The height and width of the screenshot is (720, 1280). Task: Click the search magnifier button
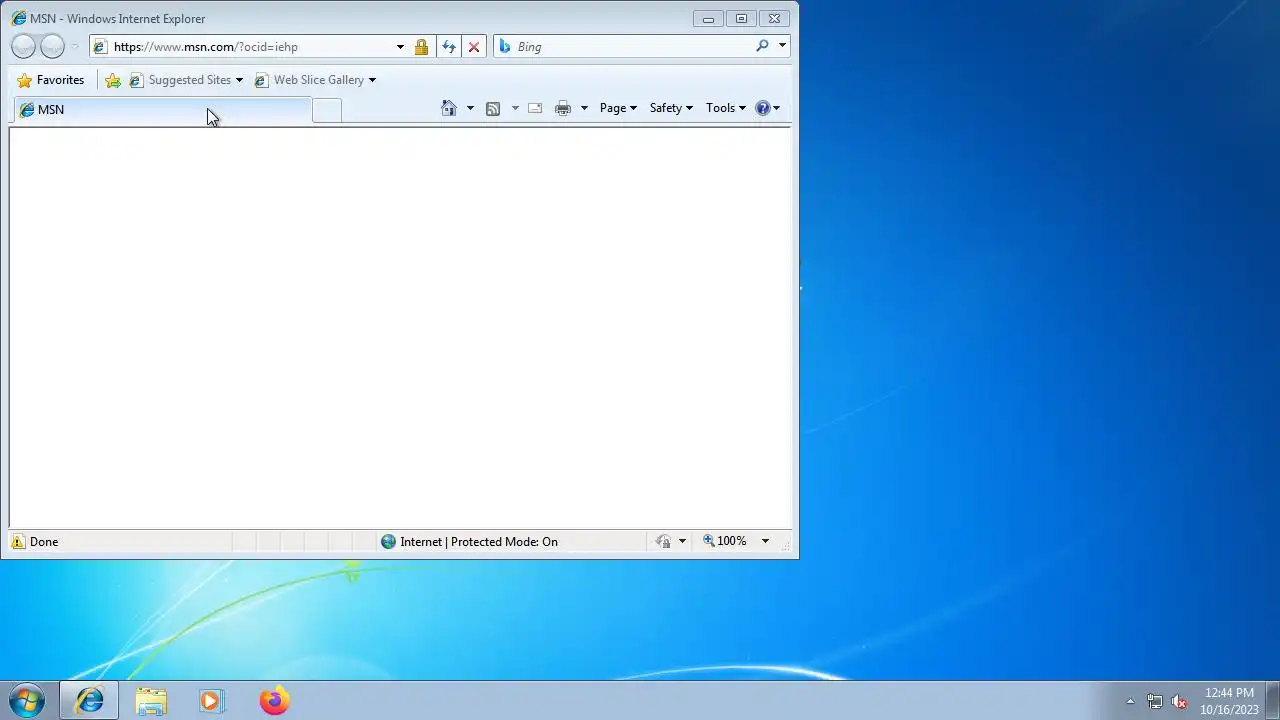[x=762, y=46]
